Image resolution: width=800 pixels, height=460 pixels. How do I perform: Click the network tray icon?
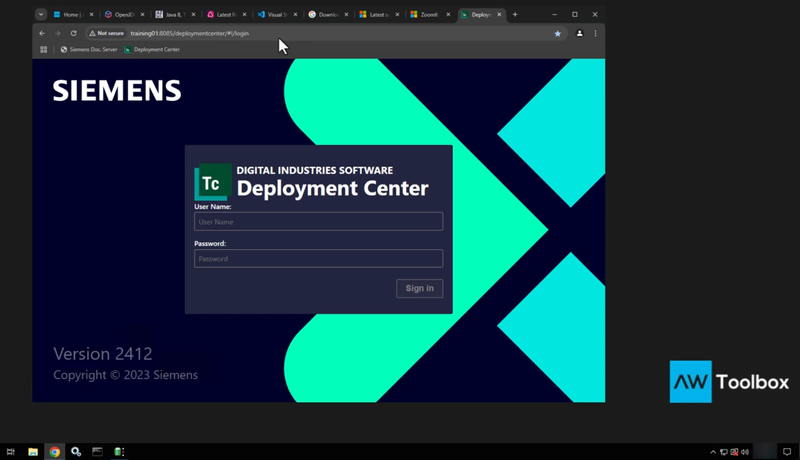click(x=724, y=452)
